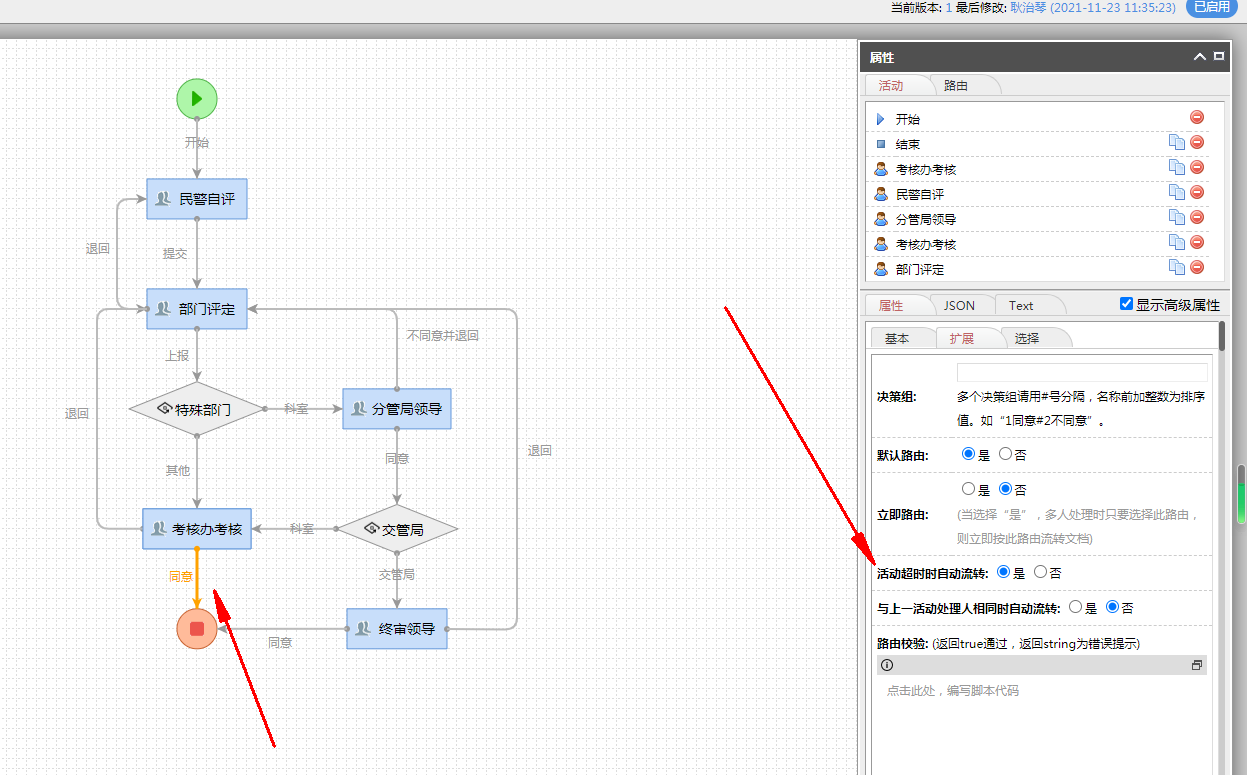Screen dimensions: 1247x775
Task: Set 活动超时时自动流转 to 否
Action: point(1040,572)
